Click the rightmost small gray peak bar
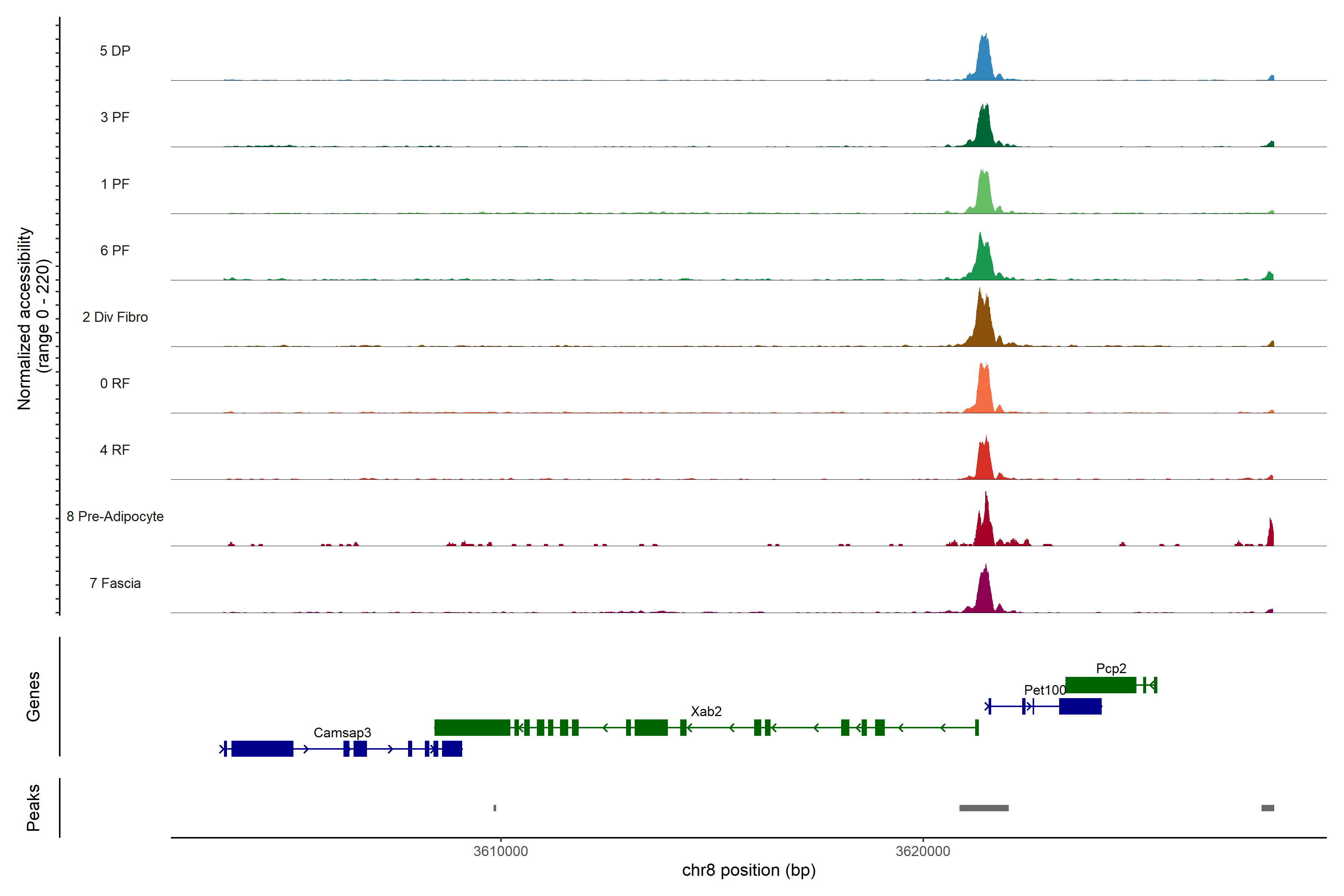The width and height of the screenshot is (1344, 896). (1267, 808)
